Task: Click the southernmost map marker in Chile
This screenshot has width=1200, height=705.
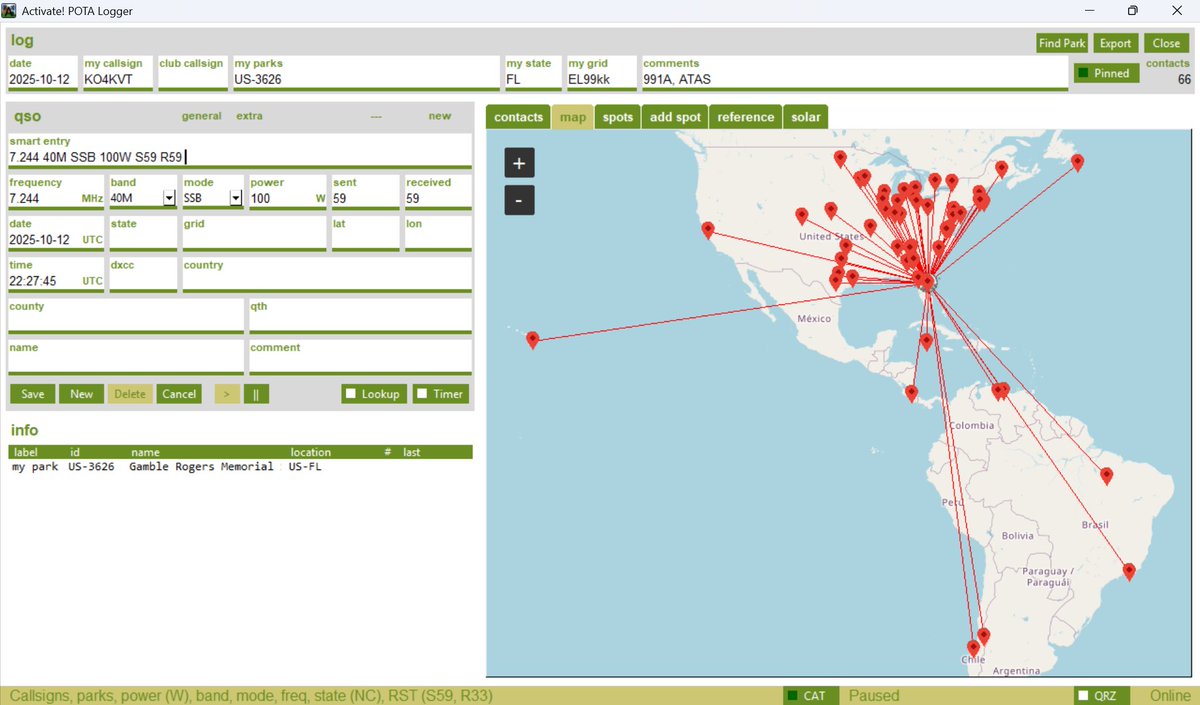Action: coord(973,648)
